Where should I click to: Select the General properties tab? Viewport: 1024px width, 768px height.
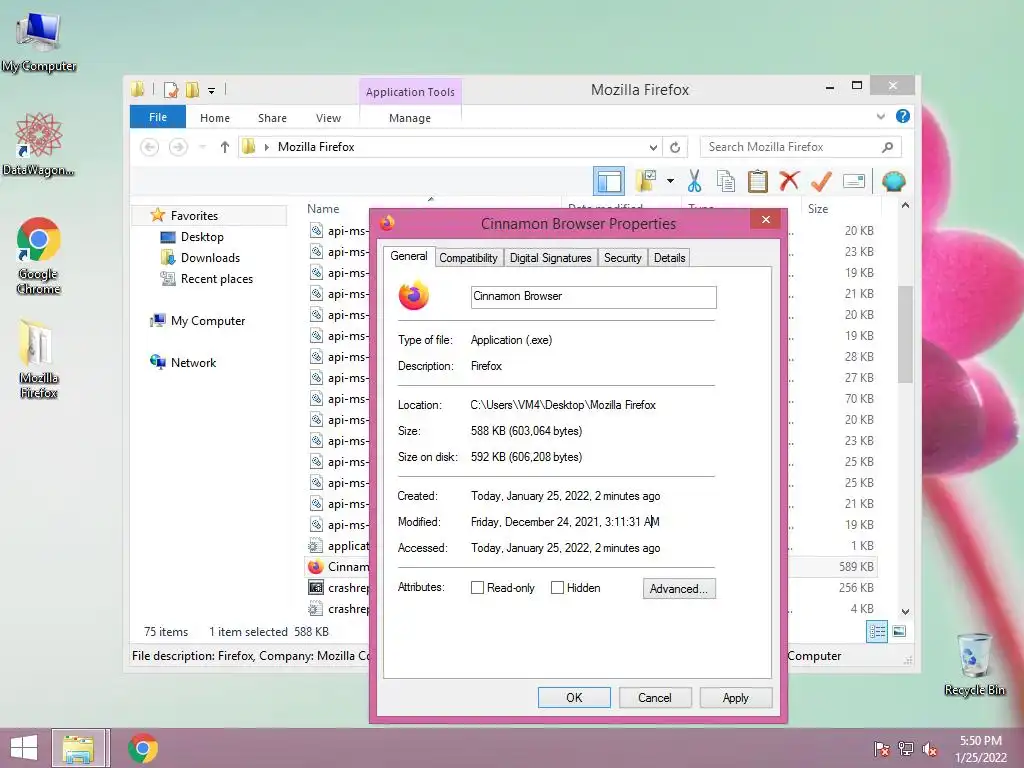tap(409, 256)
